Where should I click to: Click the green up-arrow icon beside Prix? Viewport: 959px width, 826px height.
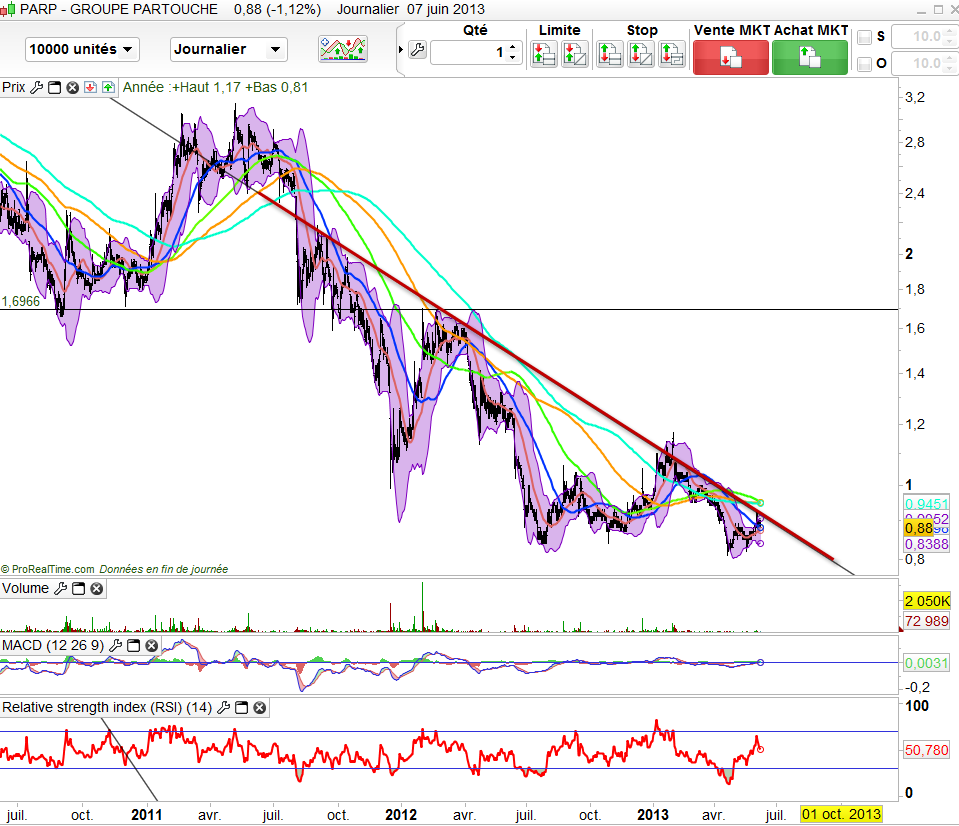click(107, 87)
